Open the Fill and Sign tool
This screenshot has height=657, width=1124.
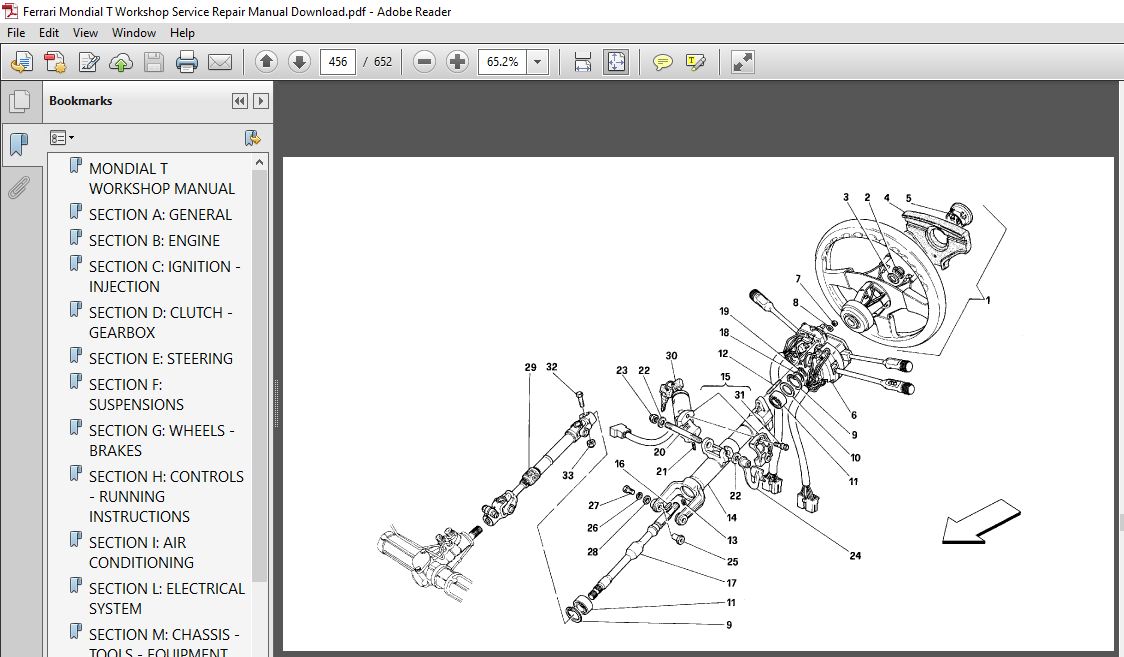pos(89,62)
